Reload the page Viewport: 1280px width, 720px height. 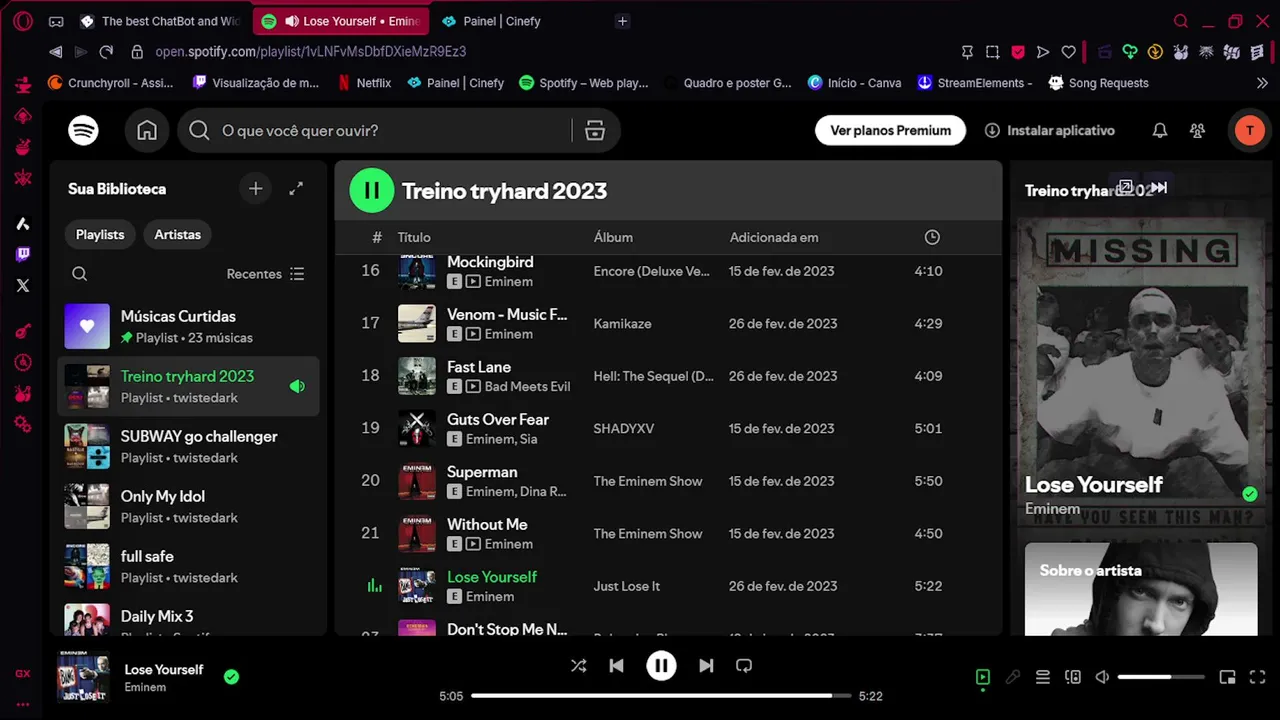(x=106, y=52)
